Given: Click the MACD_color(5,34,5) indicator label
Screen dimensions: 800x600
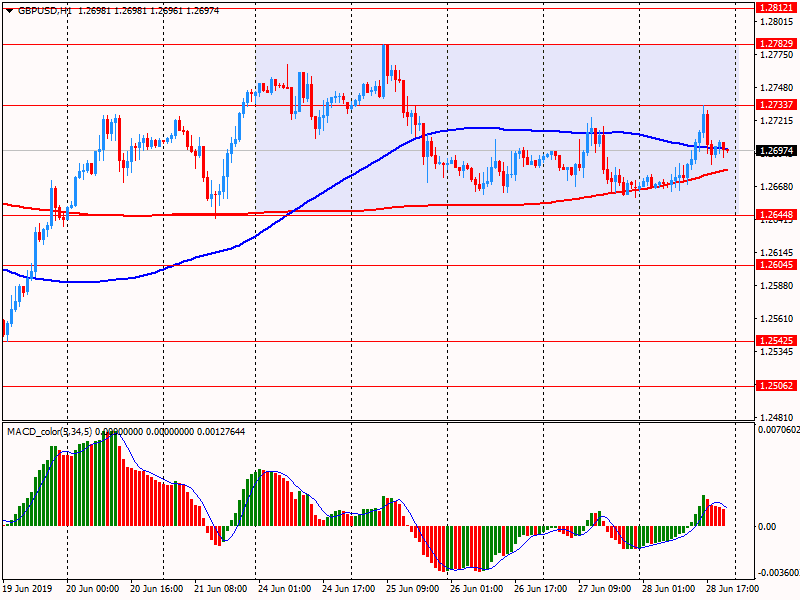Looking at the screenshot, I should coord(49,432).
